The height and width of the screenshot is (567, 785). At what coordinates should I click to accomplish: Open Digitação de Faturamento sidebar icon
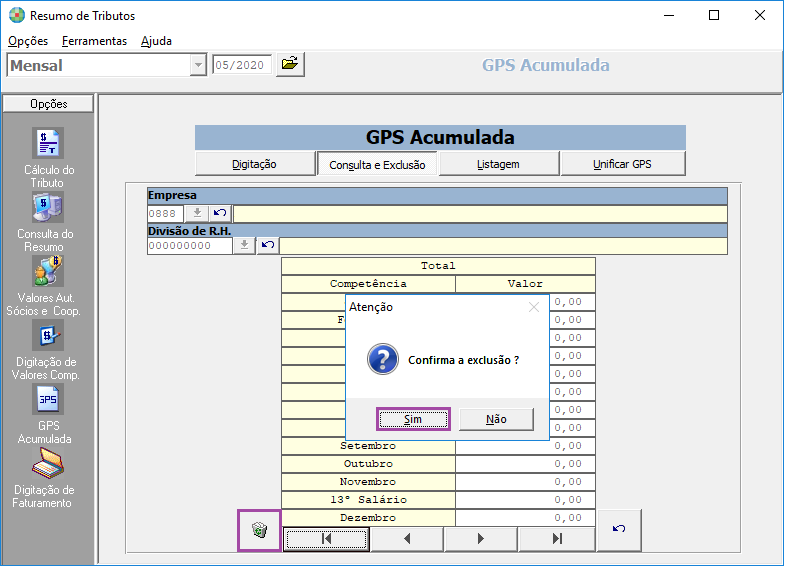point(48,463)
